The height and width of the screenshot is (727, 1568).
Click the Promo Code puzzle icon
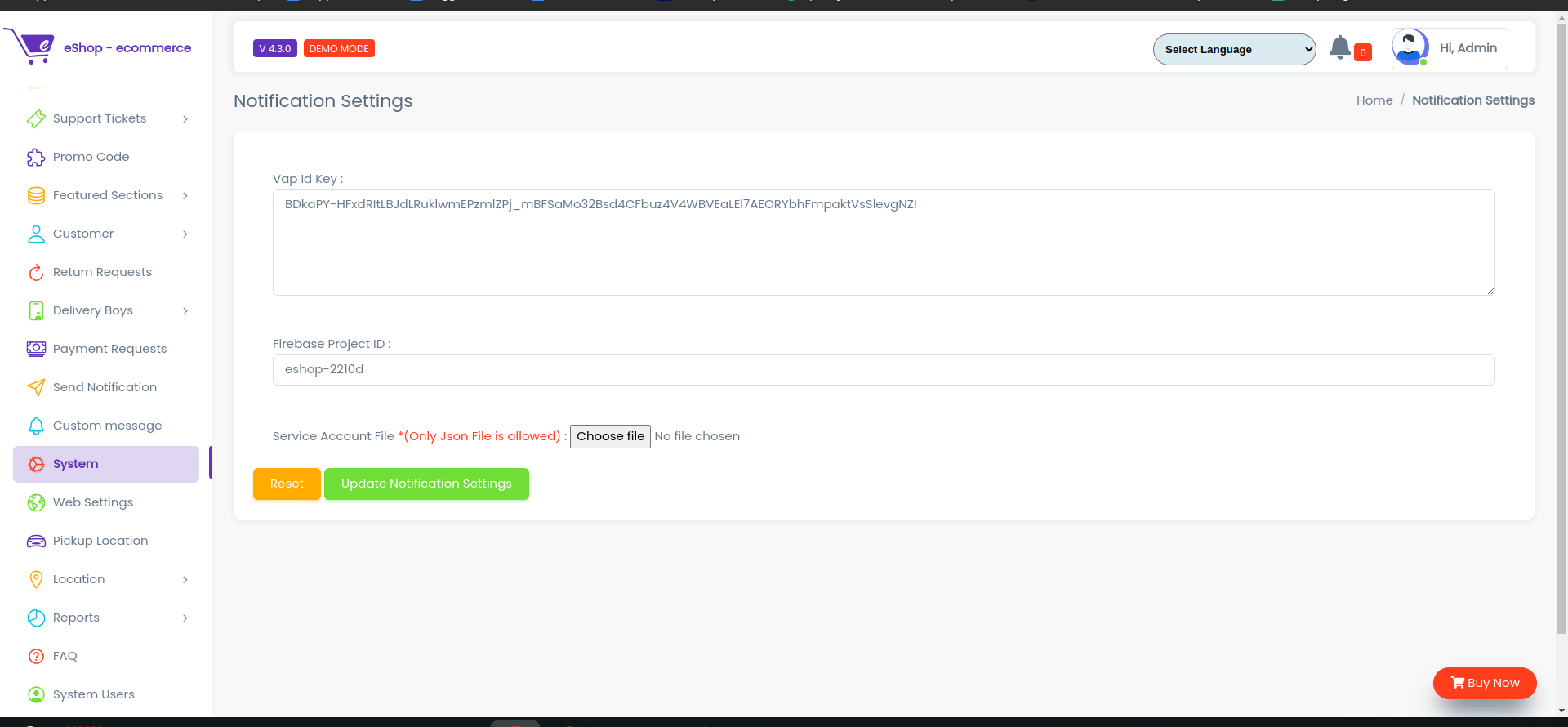click(x=36, y=157)
